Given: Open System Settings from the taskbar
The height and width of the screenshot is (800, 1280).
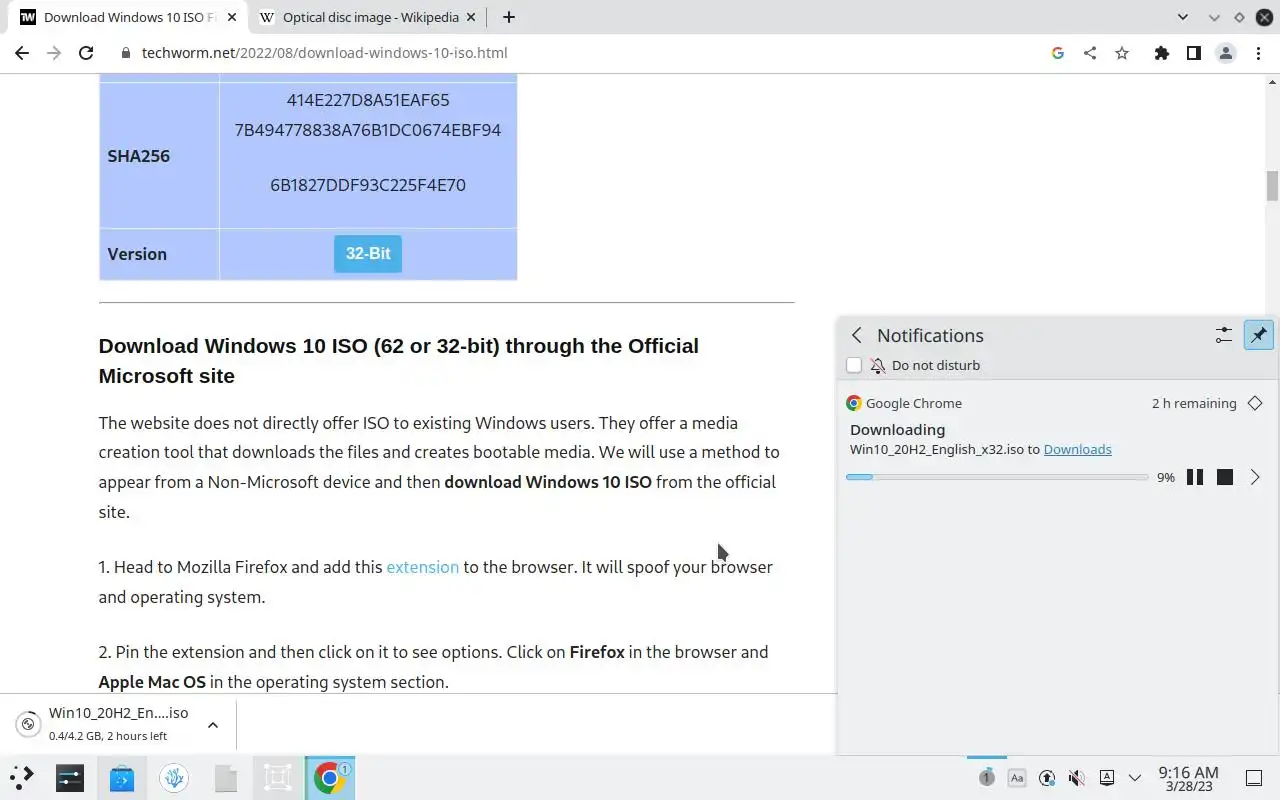Looking at the screenshot, I should (70, 777).
